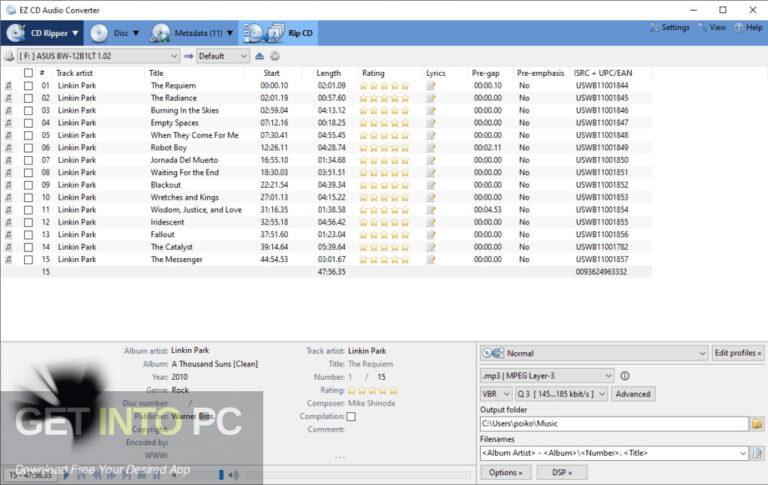The height and width of the screenshot is (485, 768).
Task: Start ripping with Rip CD button
Action: pyautogui.click(x=278, y=33)
